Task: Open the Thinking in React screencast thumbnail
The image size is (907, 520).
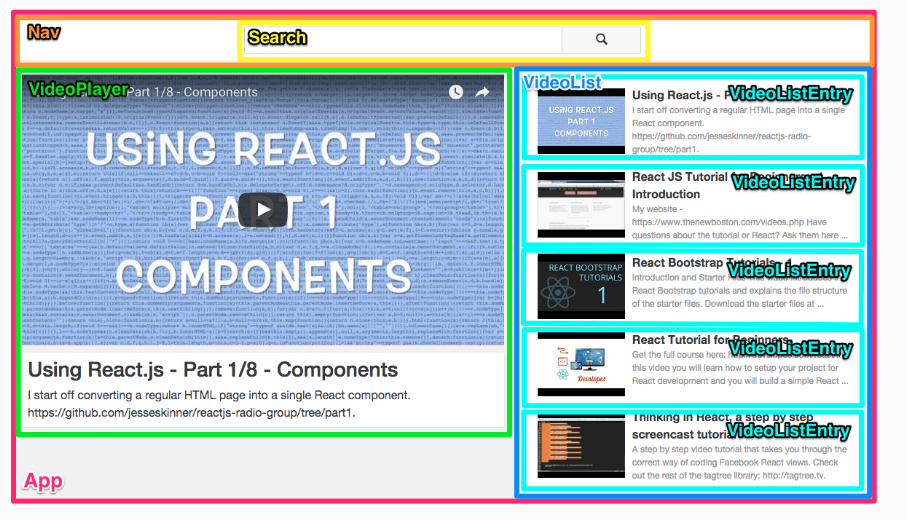Action: [x=581, y=446]
